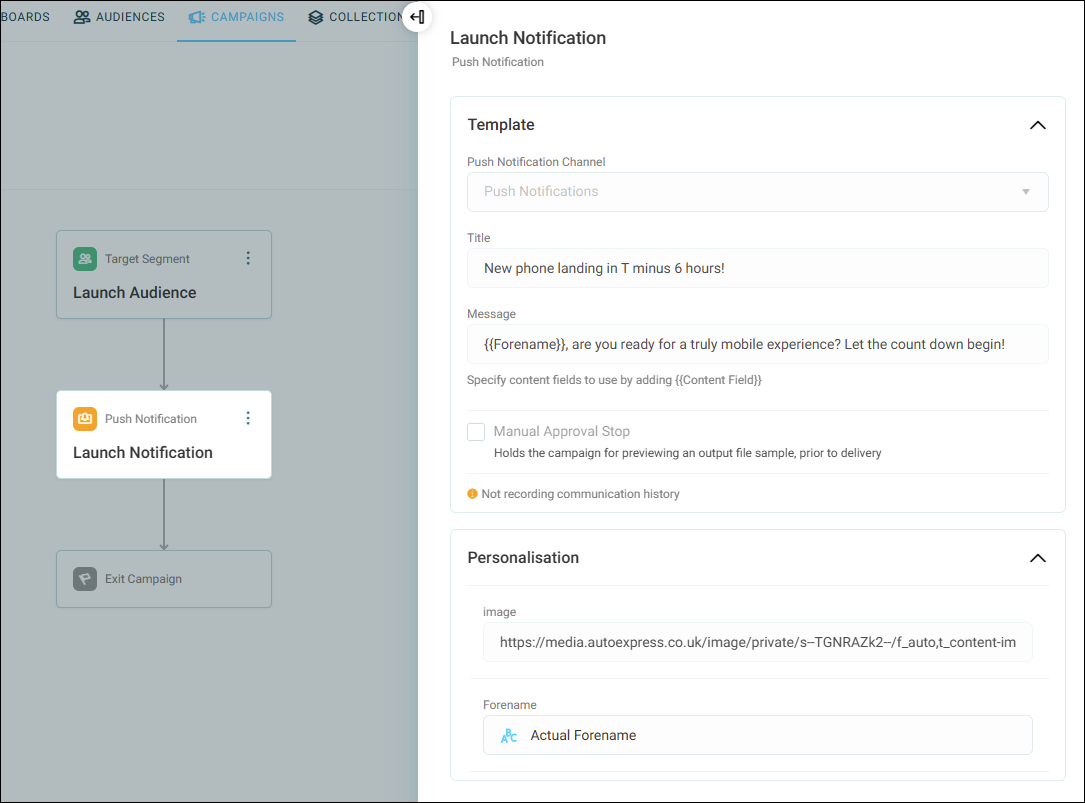This screenshot has height=803, width=1085.
Task: Collapse the Personalisation section
Action: point(1037,559)
